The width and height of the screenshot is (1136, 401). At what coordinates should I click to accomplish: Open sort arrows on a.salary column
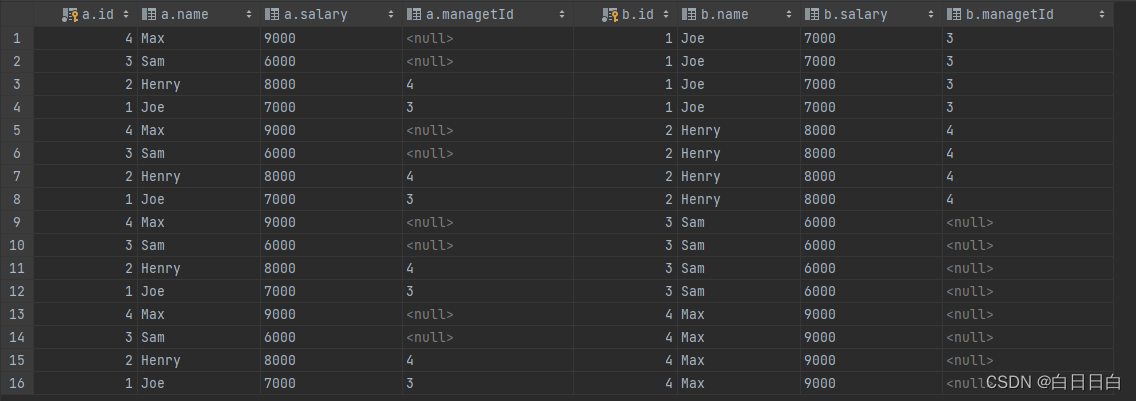(x=390, y=15)
